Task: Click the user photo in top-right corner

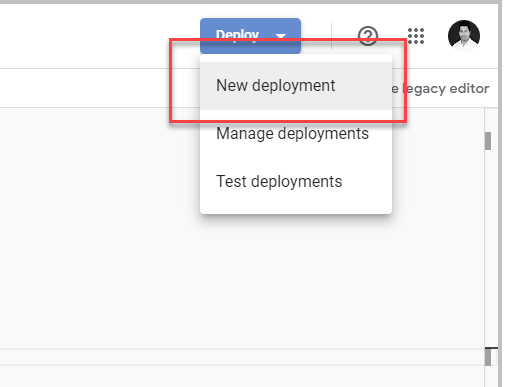Action: [x=464, y=36]
